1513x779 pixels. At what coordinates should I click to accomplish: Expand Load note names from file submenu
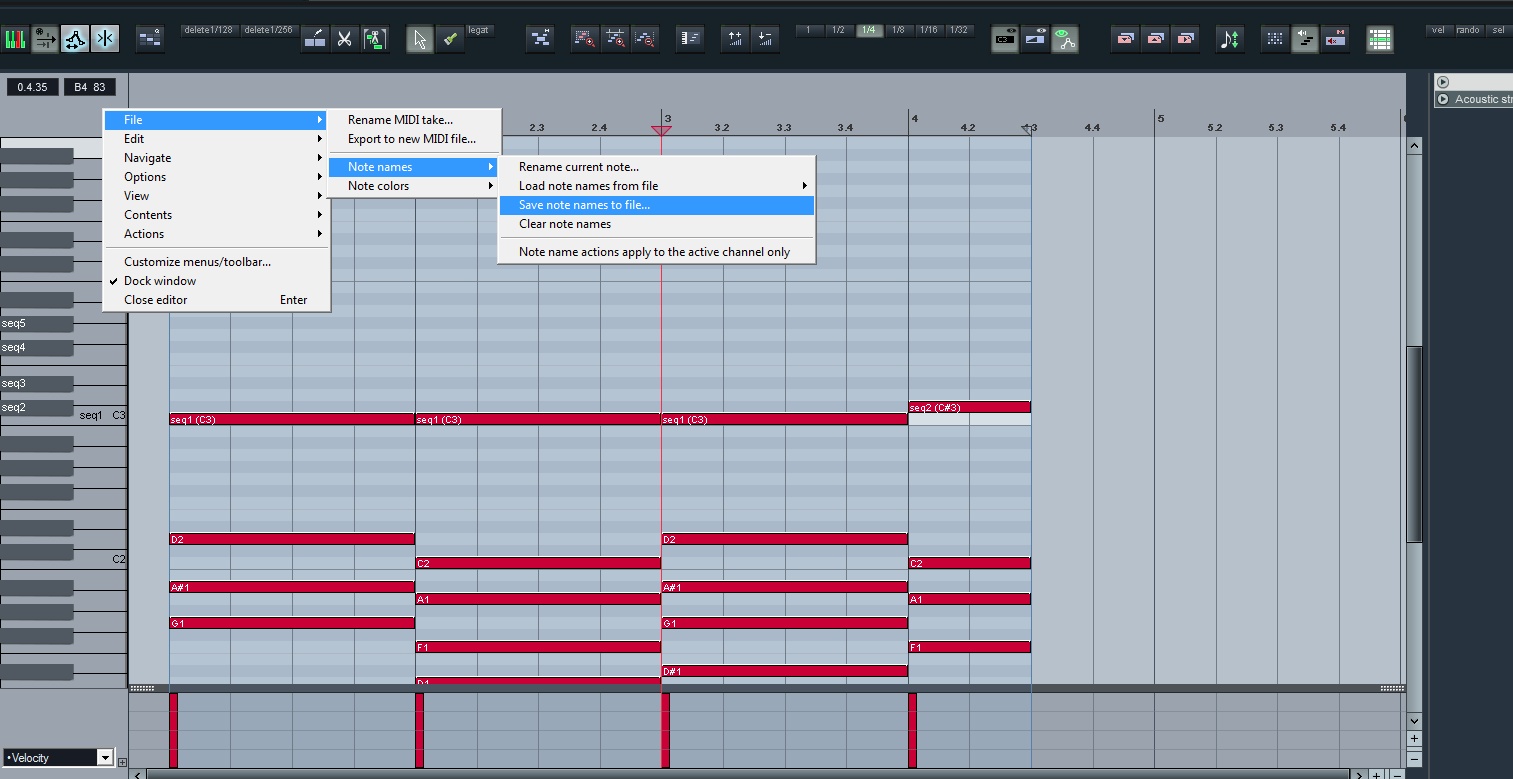click(657, 186)
